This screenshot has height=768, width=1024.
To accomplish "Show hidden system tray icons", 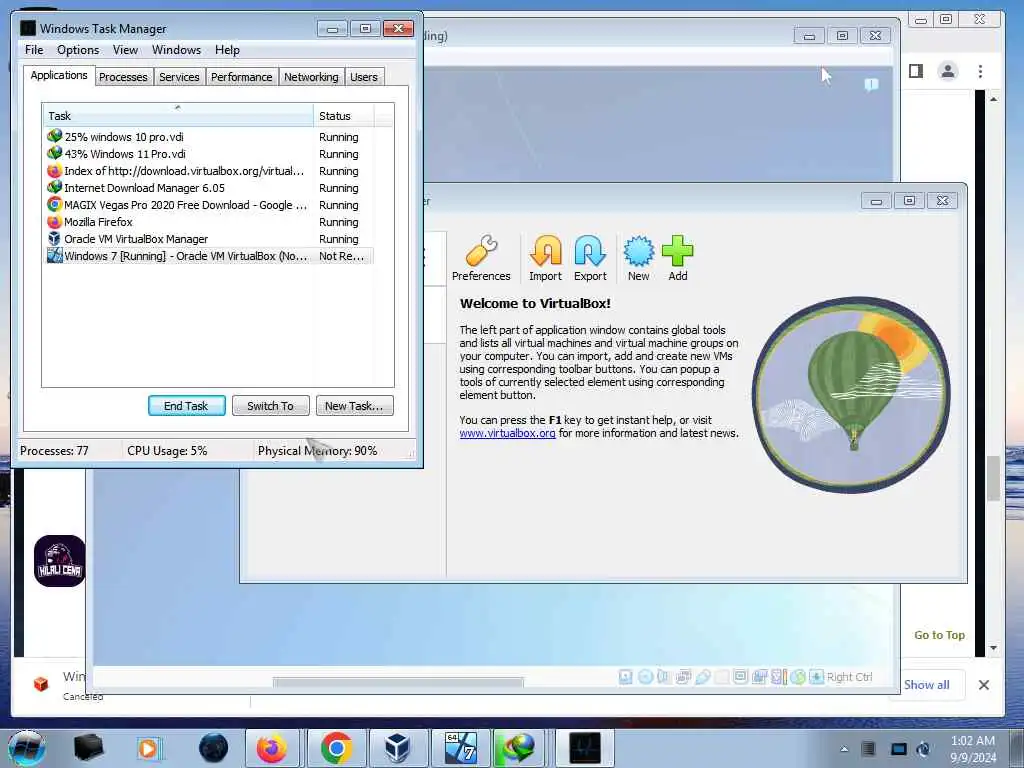I will coord(844,749).
